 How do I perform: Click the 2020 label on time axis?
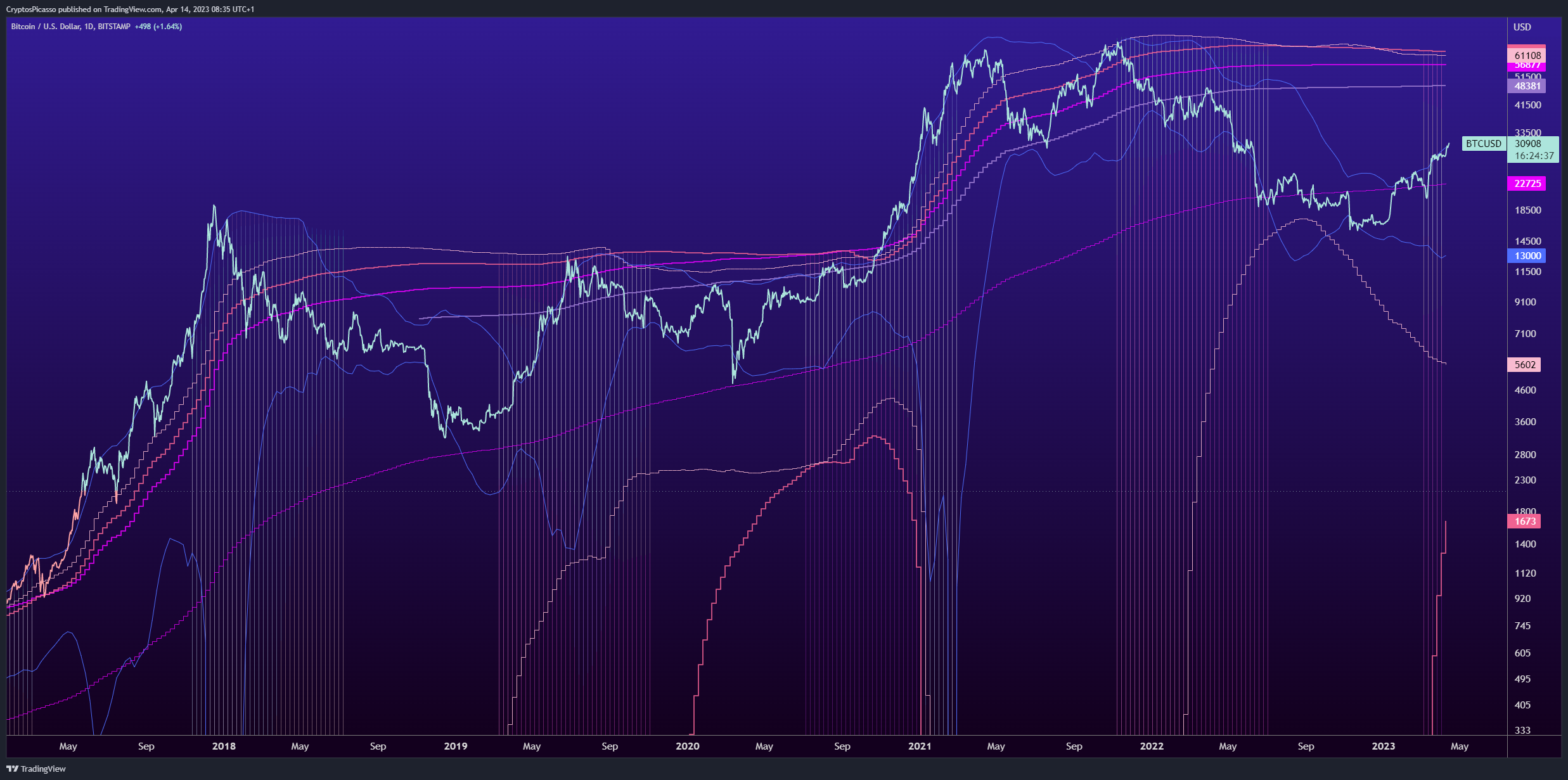tap(688, 746)
